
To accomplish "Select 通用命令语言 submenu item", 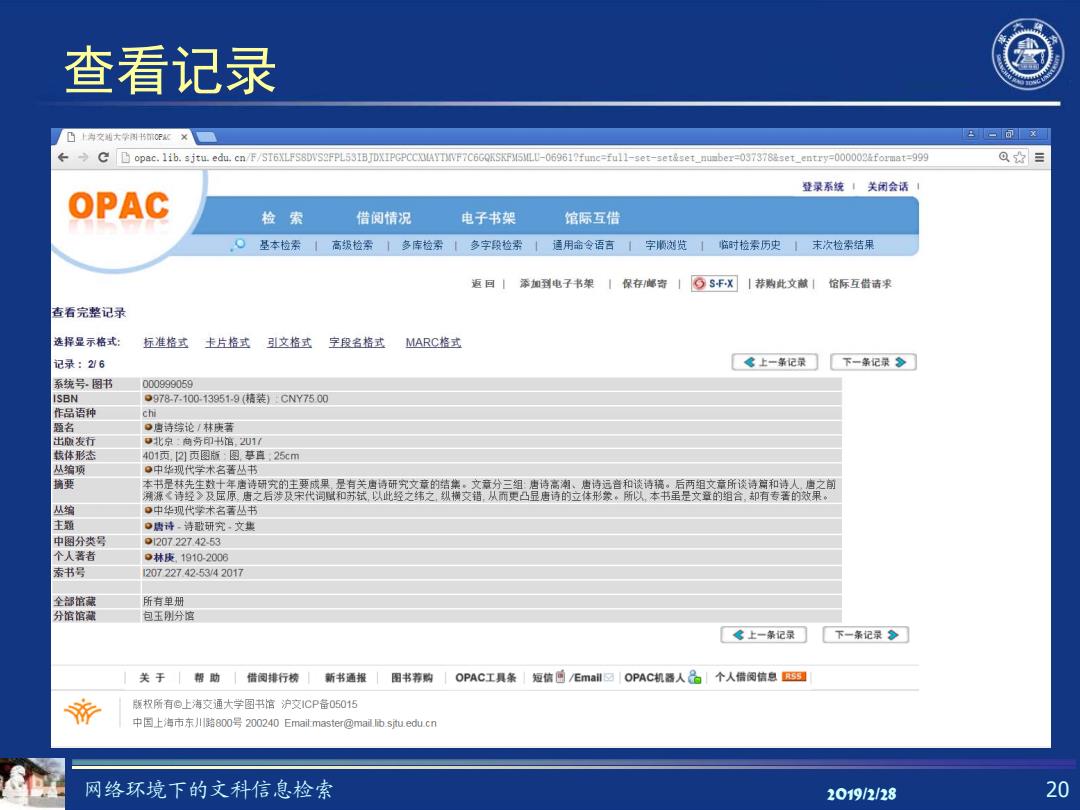I will tap(583, 245).
